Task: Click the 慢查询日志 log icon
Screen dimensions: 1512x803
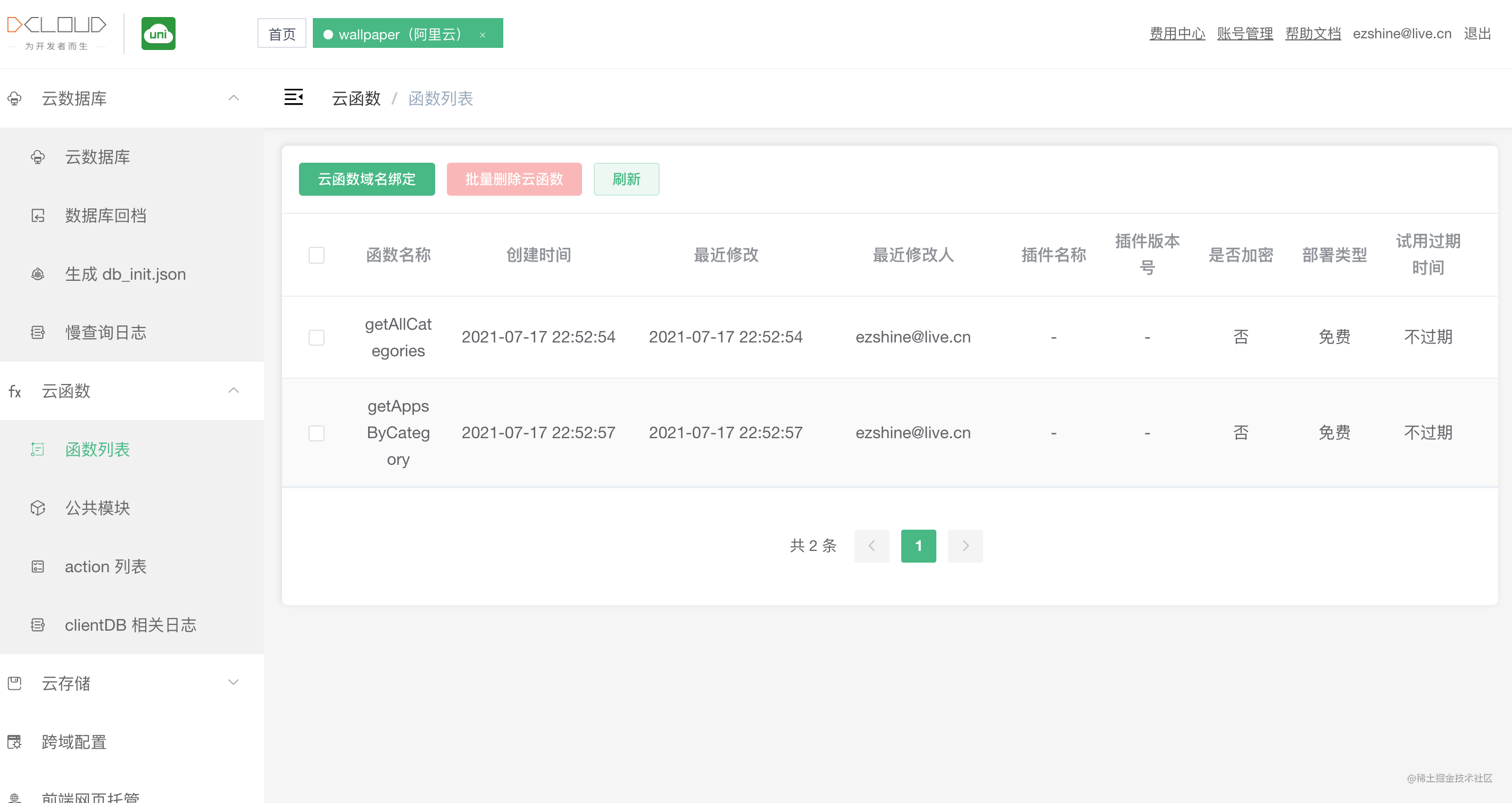Action: click(x=38, y=332)
